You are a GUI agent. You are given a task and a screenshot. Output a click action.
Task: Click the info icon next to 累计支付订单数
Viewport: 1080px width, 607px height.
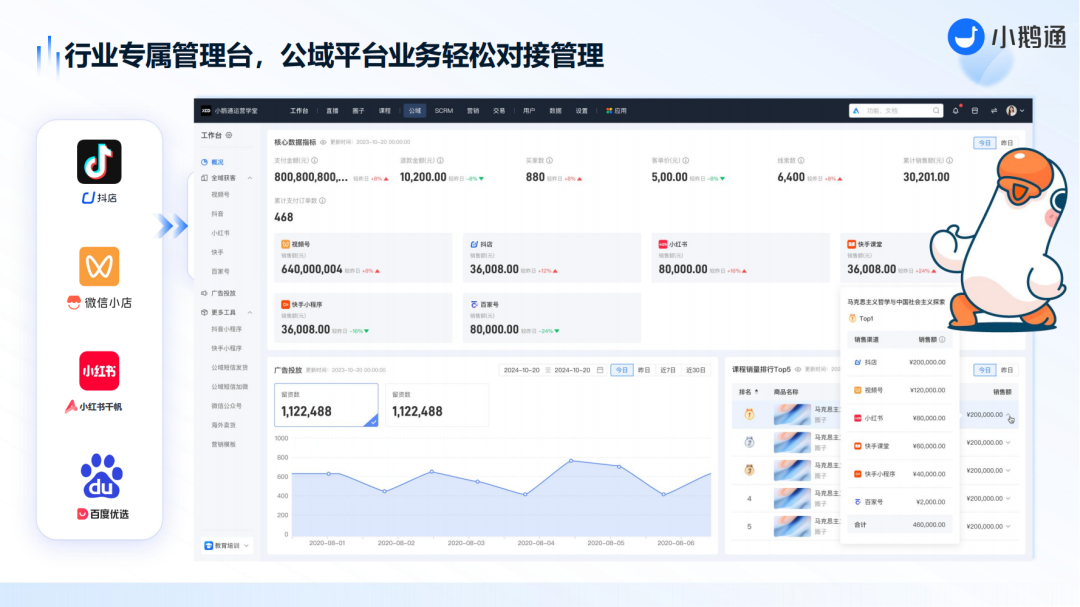(322, 200)
